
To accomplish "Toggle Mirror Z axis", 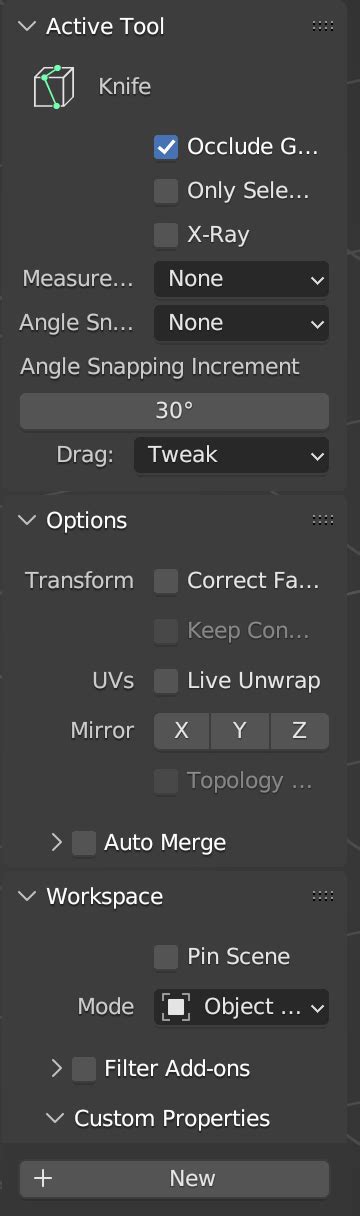I will 299,731.
